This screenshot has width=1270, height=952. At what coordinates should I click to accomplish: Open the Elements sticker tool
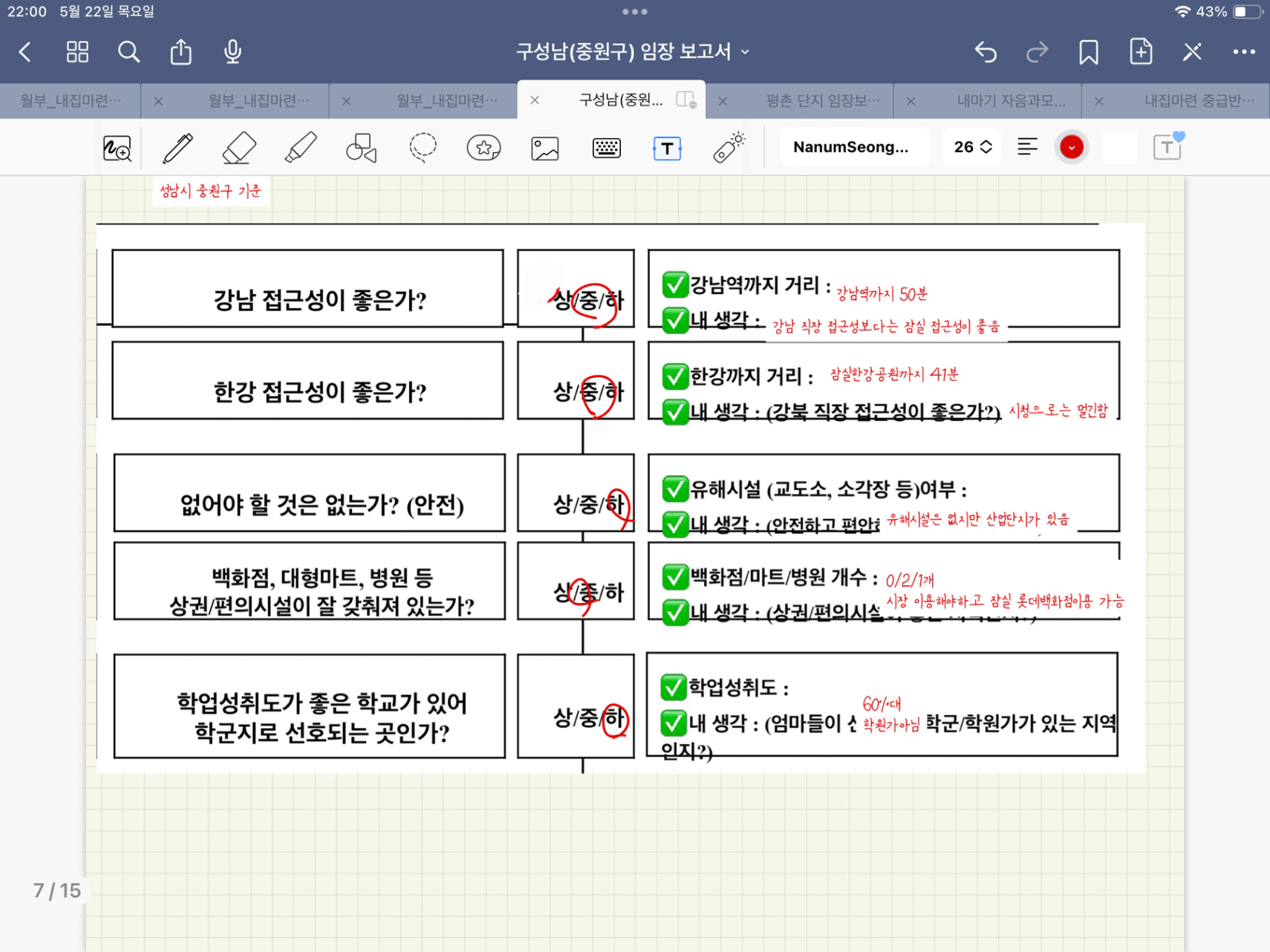[483, 148]
